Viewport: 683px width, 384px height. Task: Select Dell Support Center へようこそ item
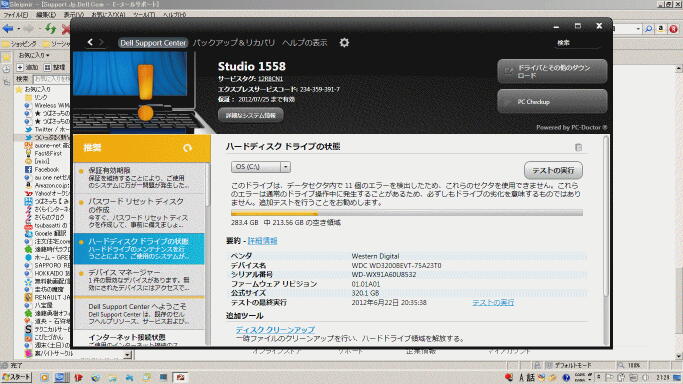coord(139,313)
